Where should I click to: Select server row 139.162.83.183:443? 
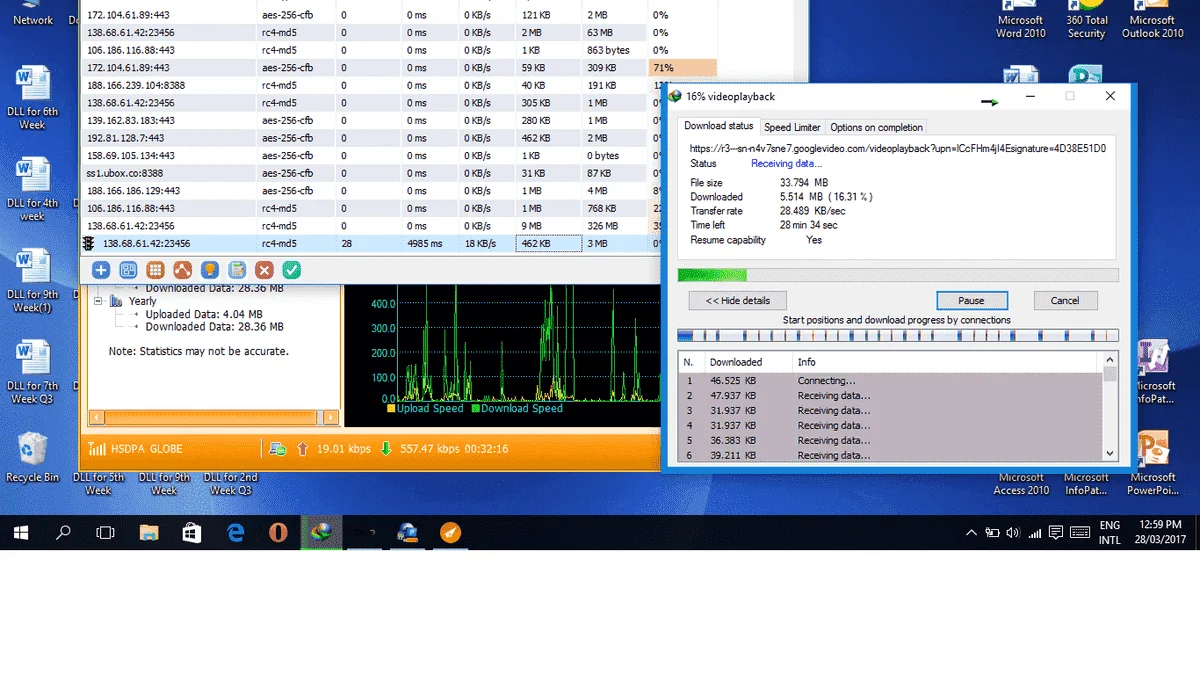(x=370, y=121)
